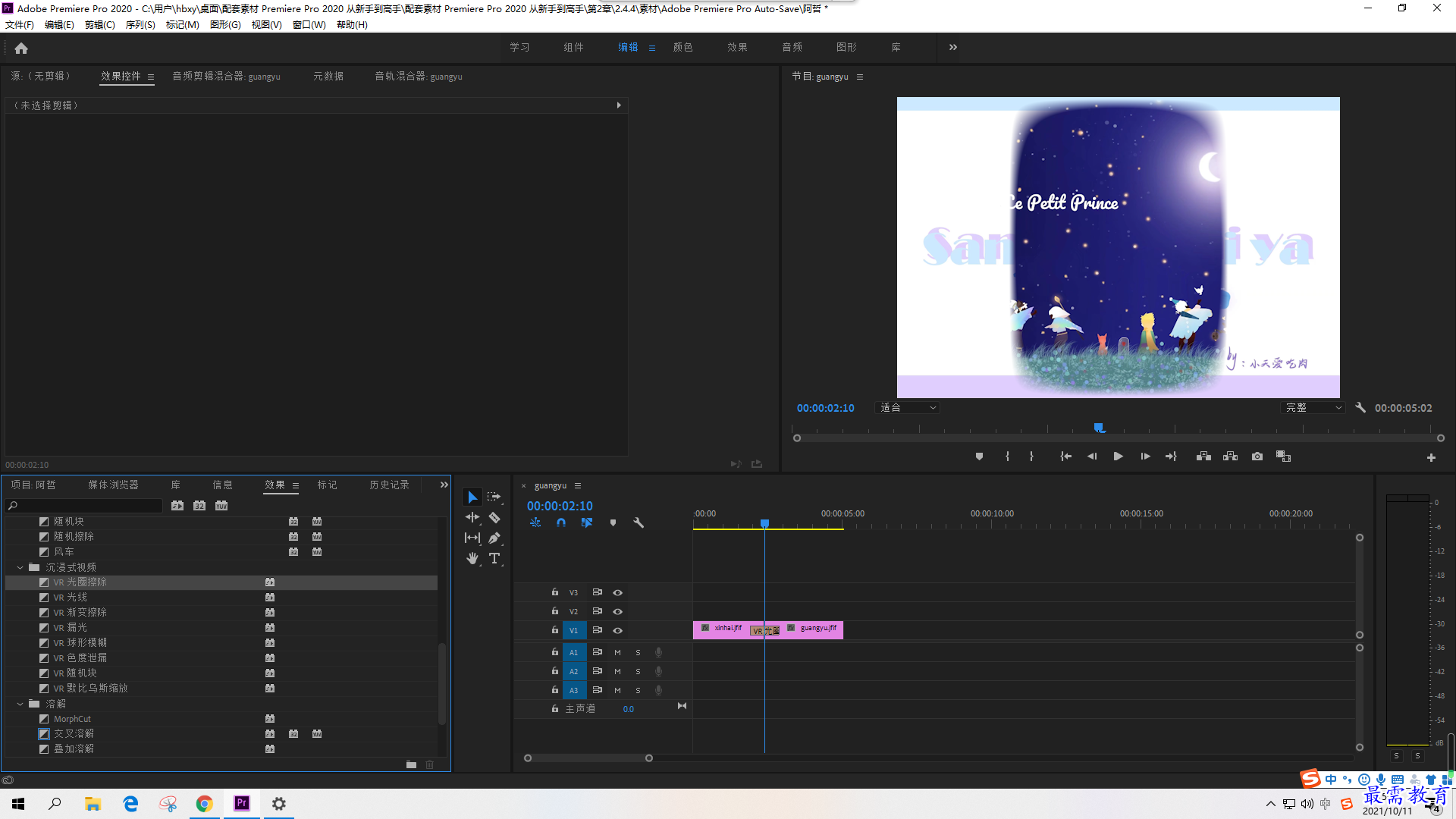The width and height of the screenshot is (1456, 819).
Task: Go to Out point
Action: click(x=1172, y=457)
